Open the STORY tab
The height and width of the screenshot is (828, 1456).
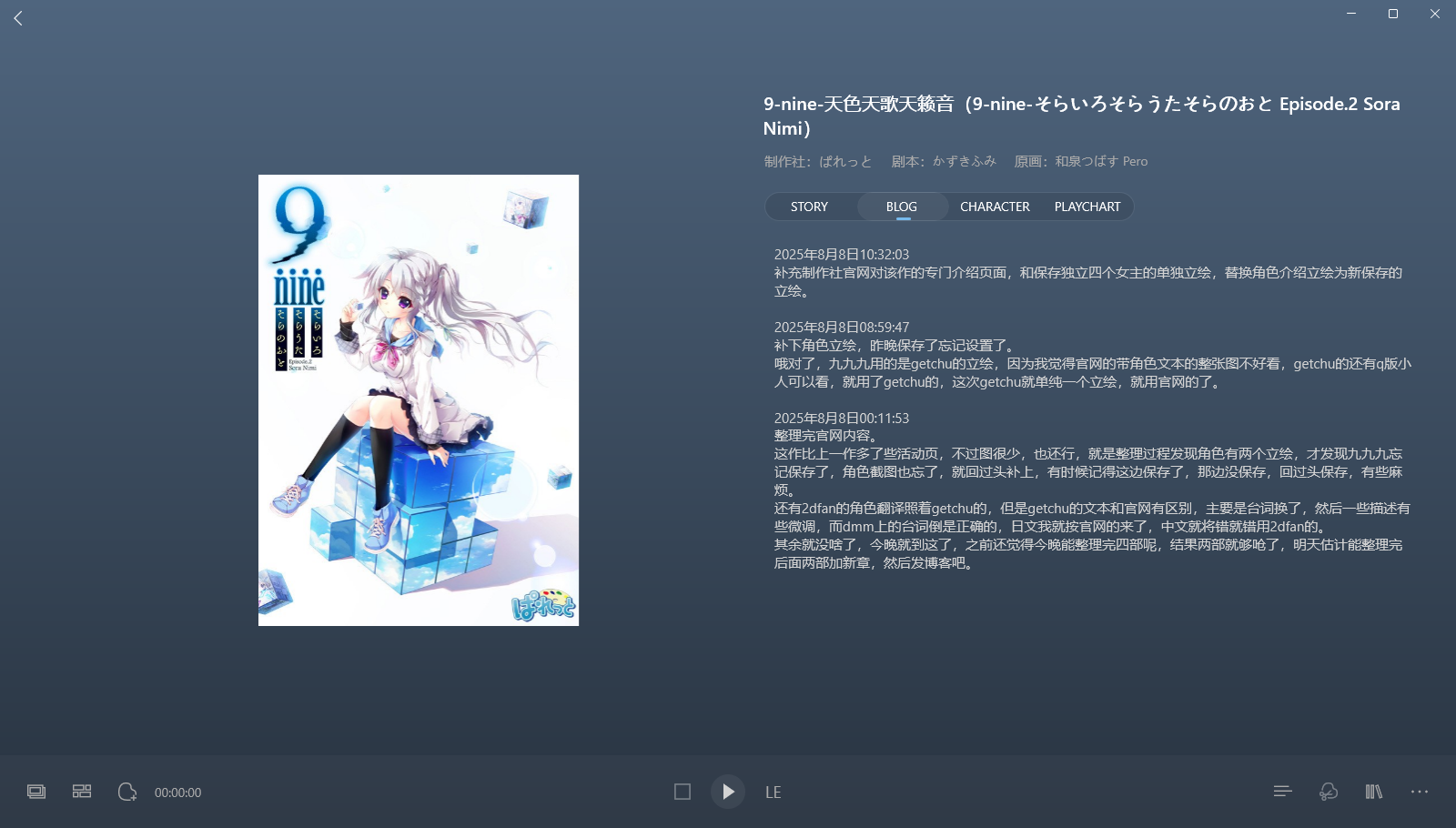click(x=809, y=207)
